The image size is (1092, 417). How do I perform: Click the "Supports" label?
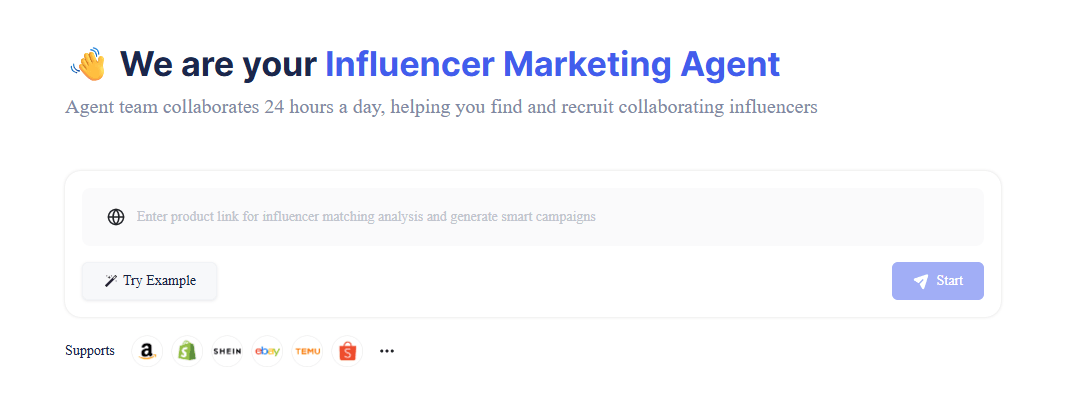click(x=90, y=351)
